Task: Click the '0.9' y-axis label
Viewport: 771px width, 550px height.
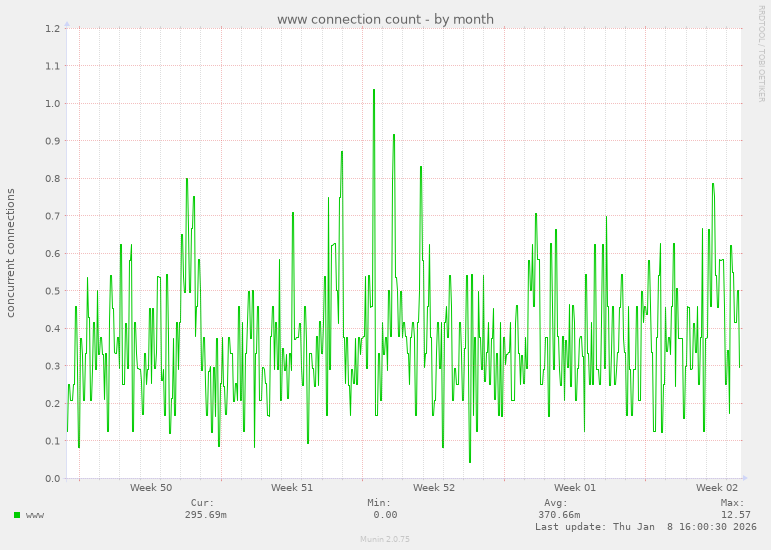Action: [53, 141]
